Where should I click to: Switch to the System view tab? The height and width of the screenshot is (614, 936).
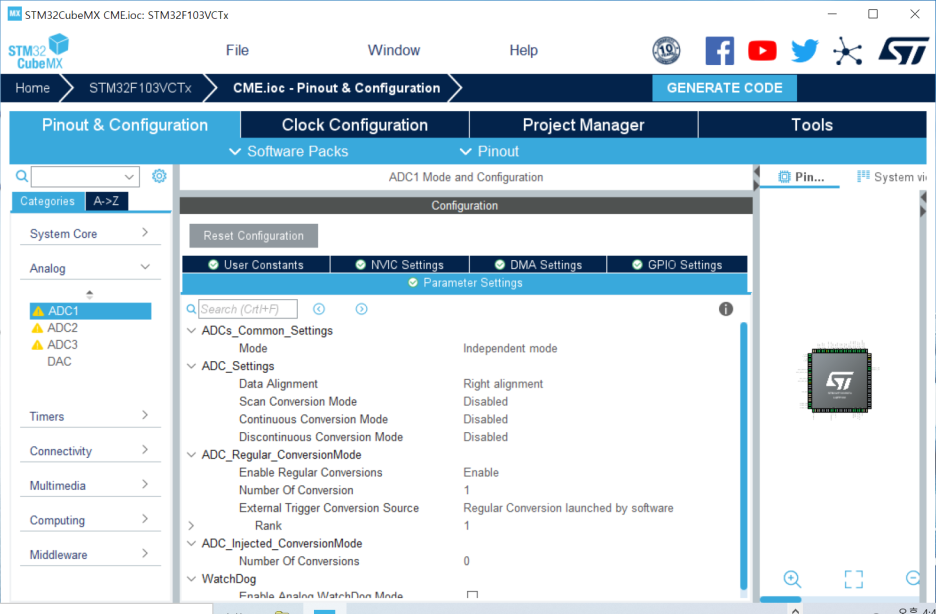coord(892,177)
